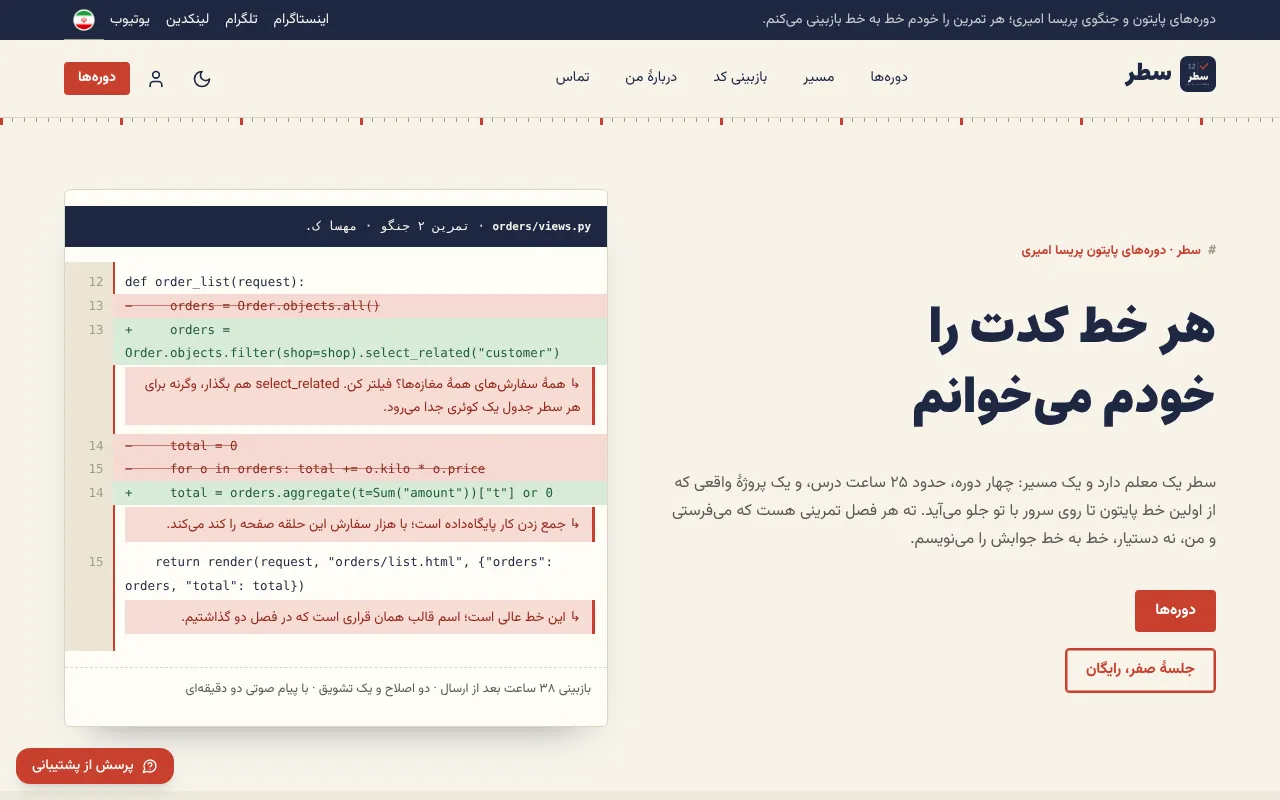Toggle dark mode with the moon icon
This screenshot has height=800, width=1280.
pos(202,78)
